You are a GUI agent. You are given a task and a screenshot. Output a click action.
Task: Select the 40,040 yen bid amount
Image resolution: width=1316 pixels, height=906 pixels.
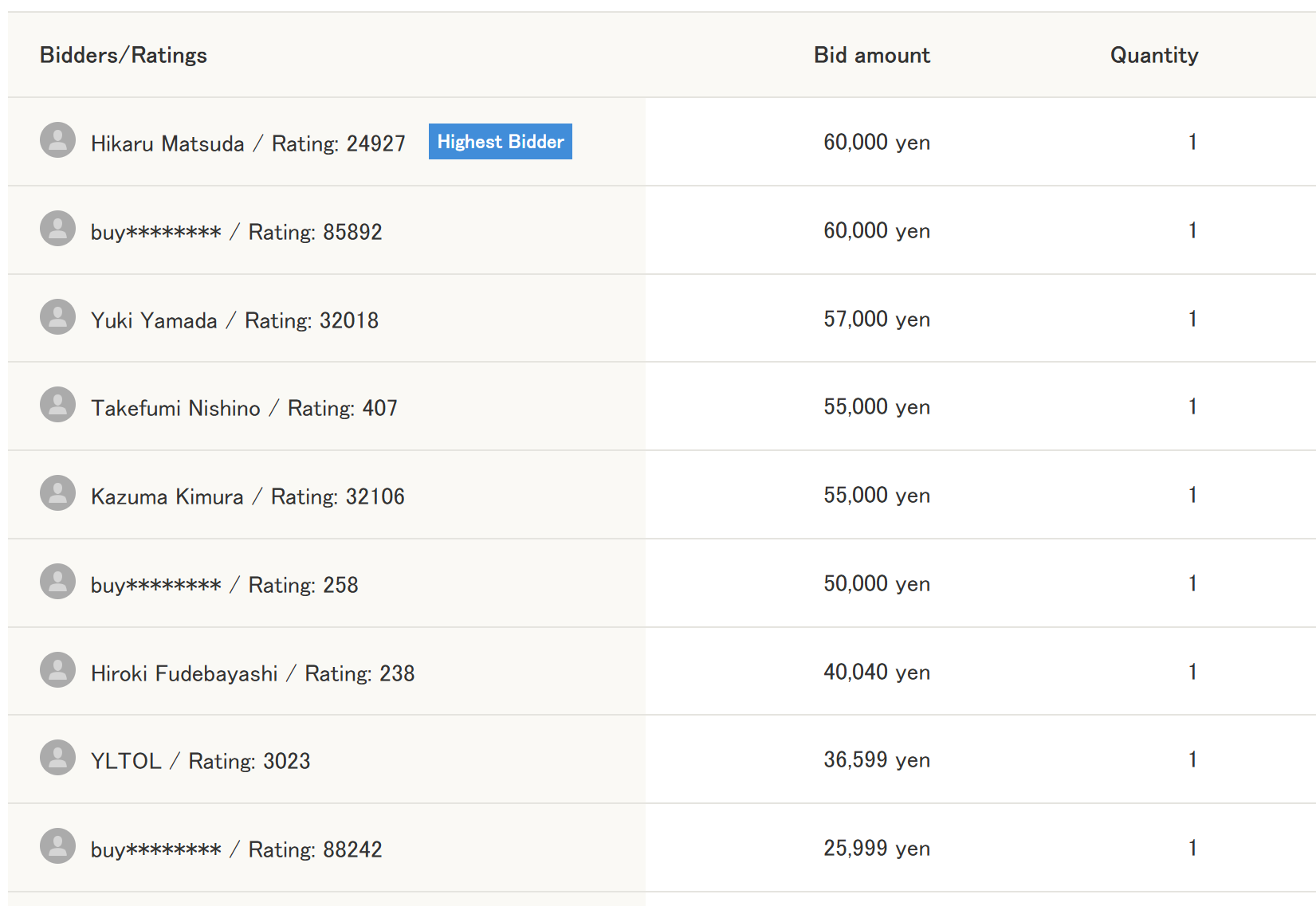877,673
